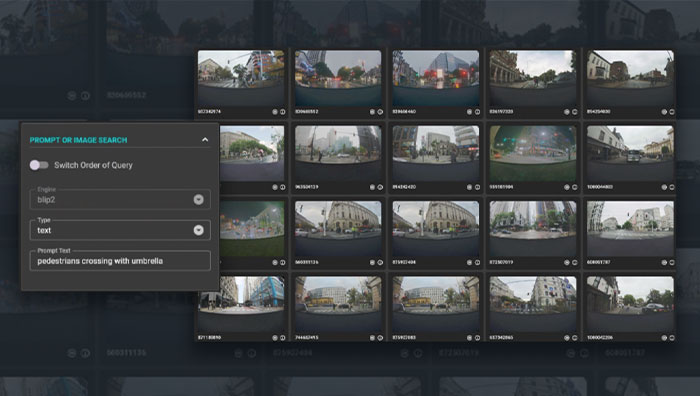Select the thumbnail with dark car on tree-lined street
Image resolution: width=700 pixels, height=396 pixels.
630,304
